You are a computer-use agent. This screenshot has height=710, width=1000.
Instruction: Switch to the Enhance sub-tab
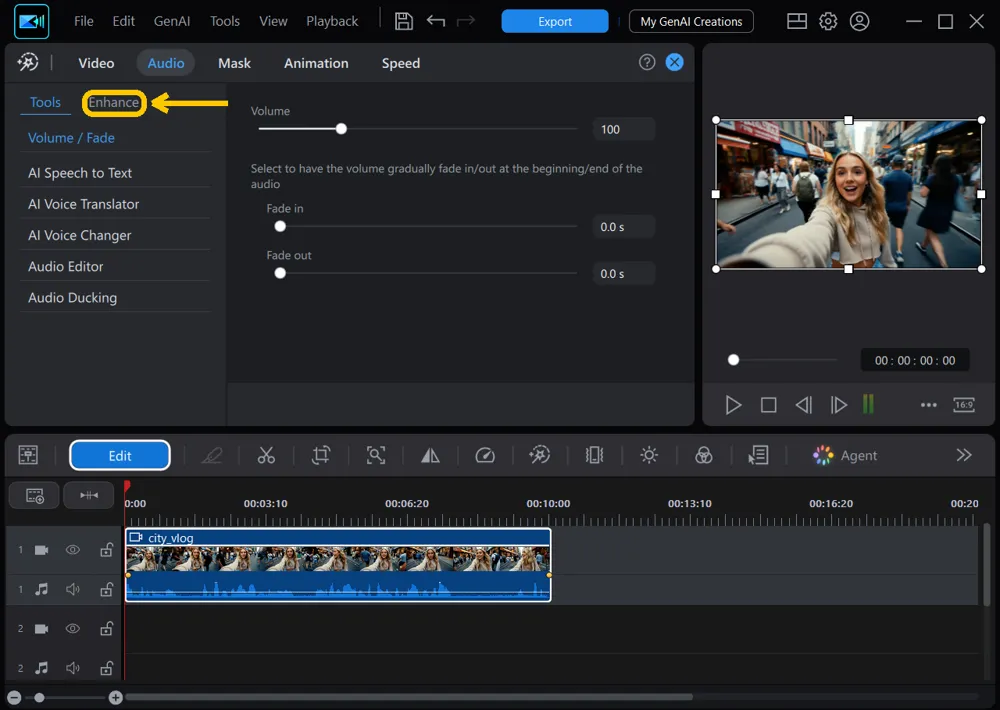coord(114,102)
